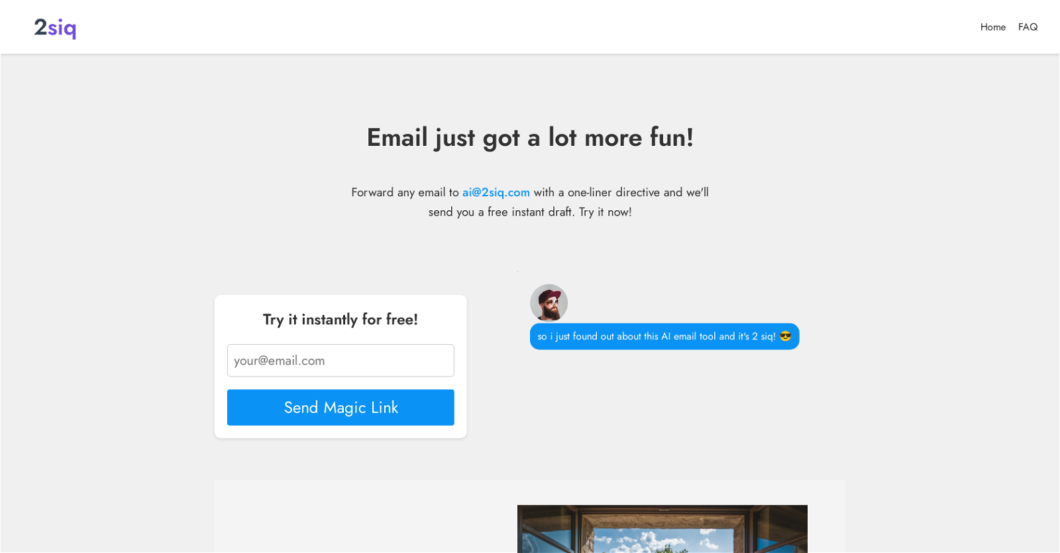Focus the your@email.com input field

click(x=341, y=360)
